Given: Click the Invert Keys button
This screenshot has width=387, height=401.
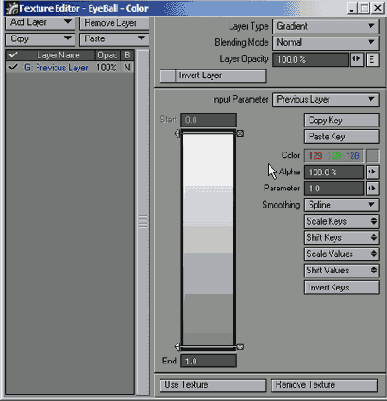Looking at the screenshot, I should click(342, 288).
